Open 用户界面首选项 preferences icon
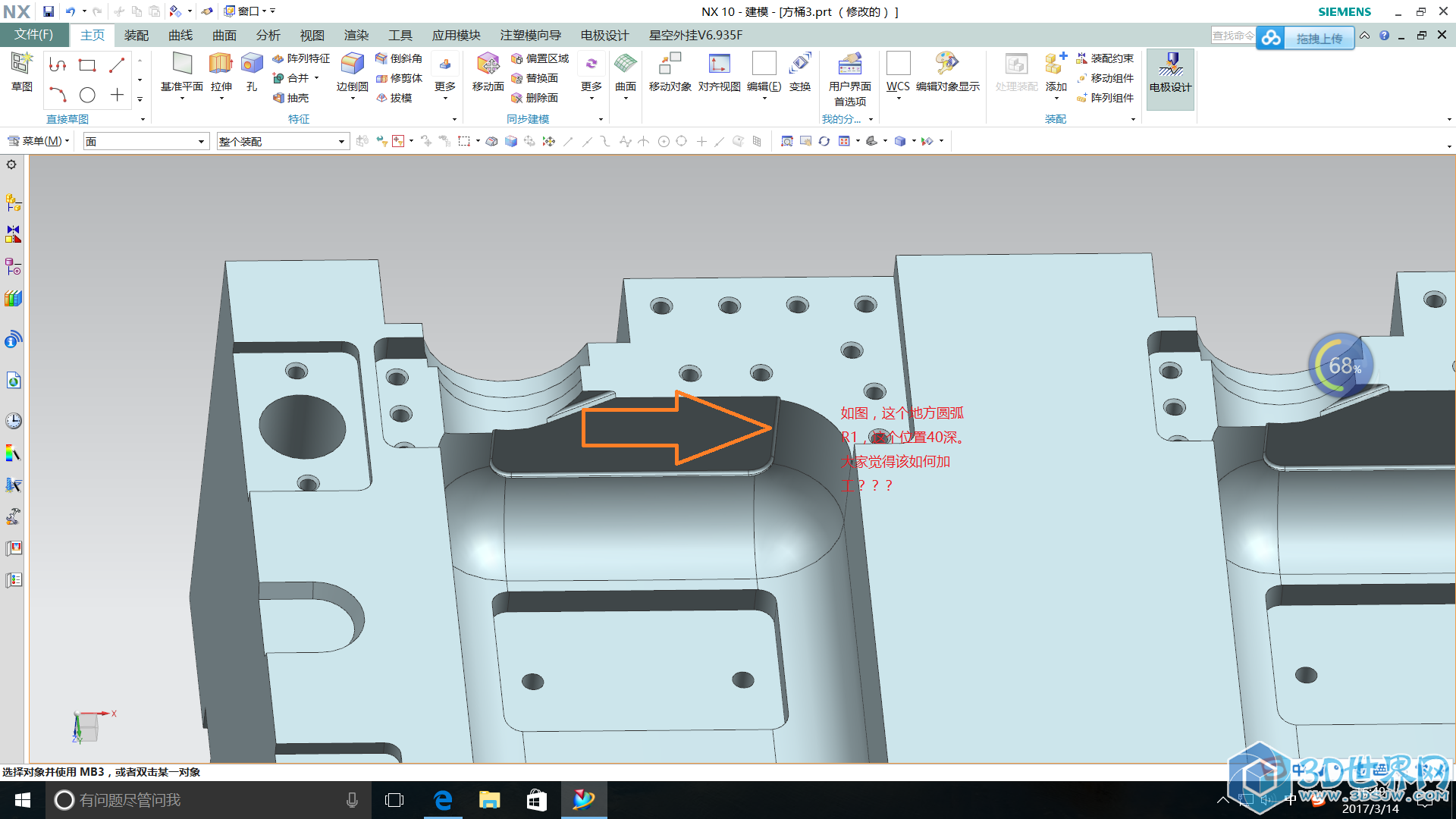 coord(850,64)
